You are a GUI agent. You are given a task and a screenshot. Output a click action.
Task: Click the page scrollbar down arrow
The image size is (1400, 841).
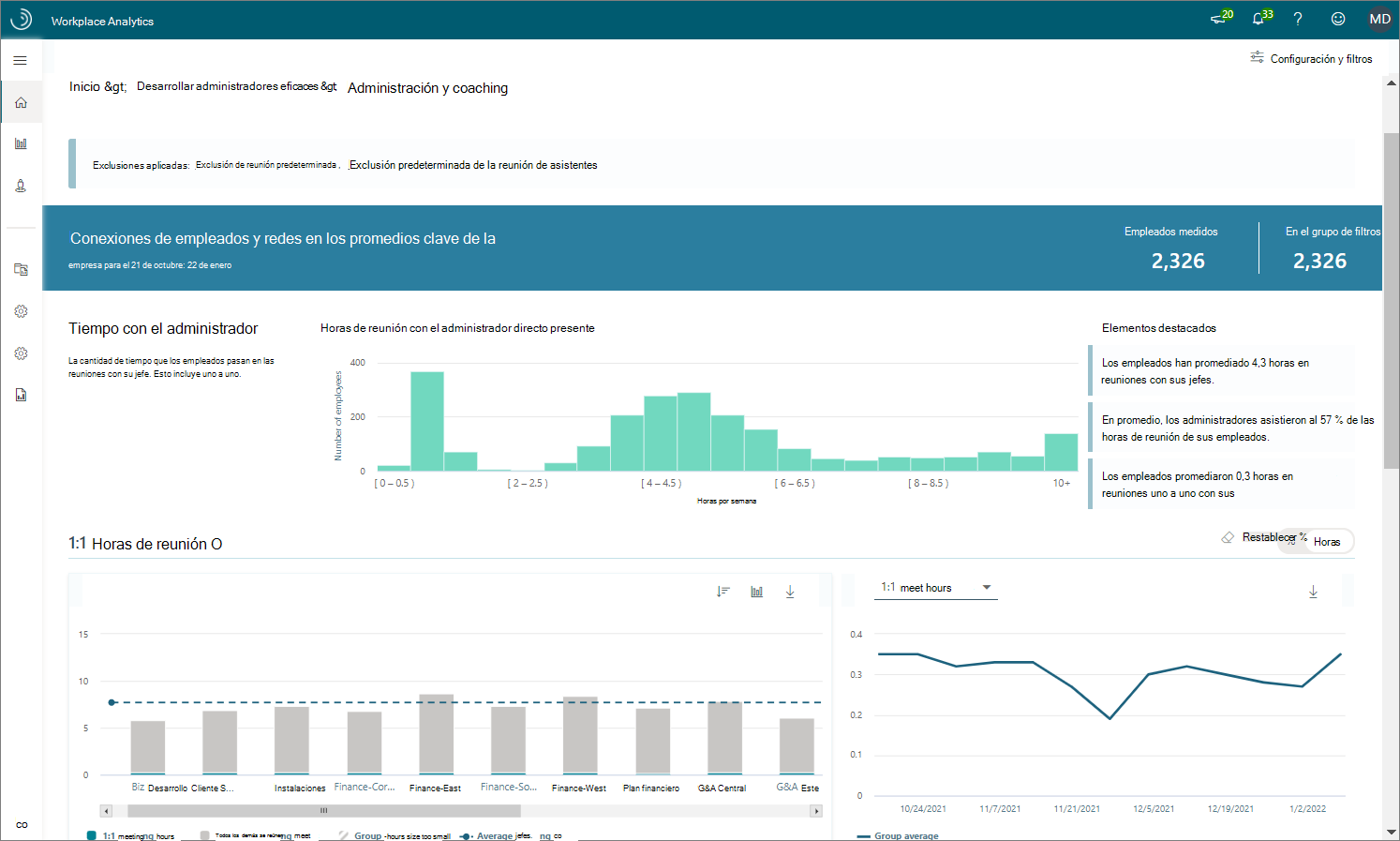(1392, 832)
